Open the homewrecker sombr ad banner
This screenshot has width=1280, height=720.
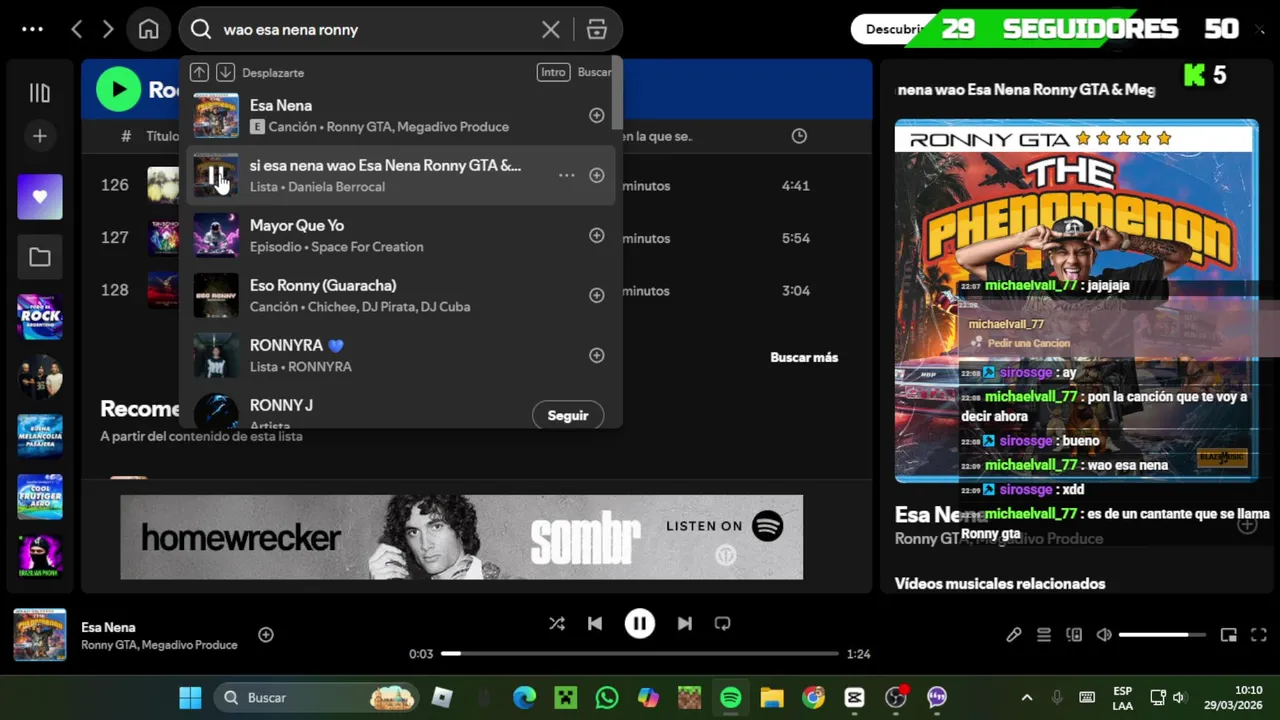coord(461,537)
